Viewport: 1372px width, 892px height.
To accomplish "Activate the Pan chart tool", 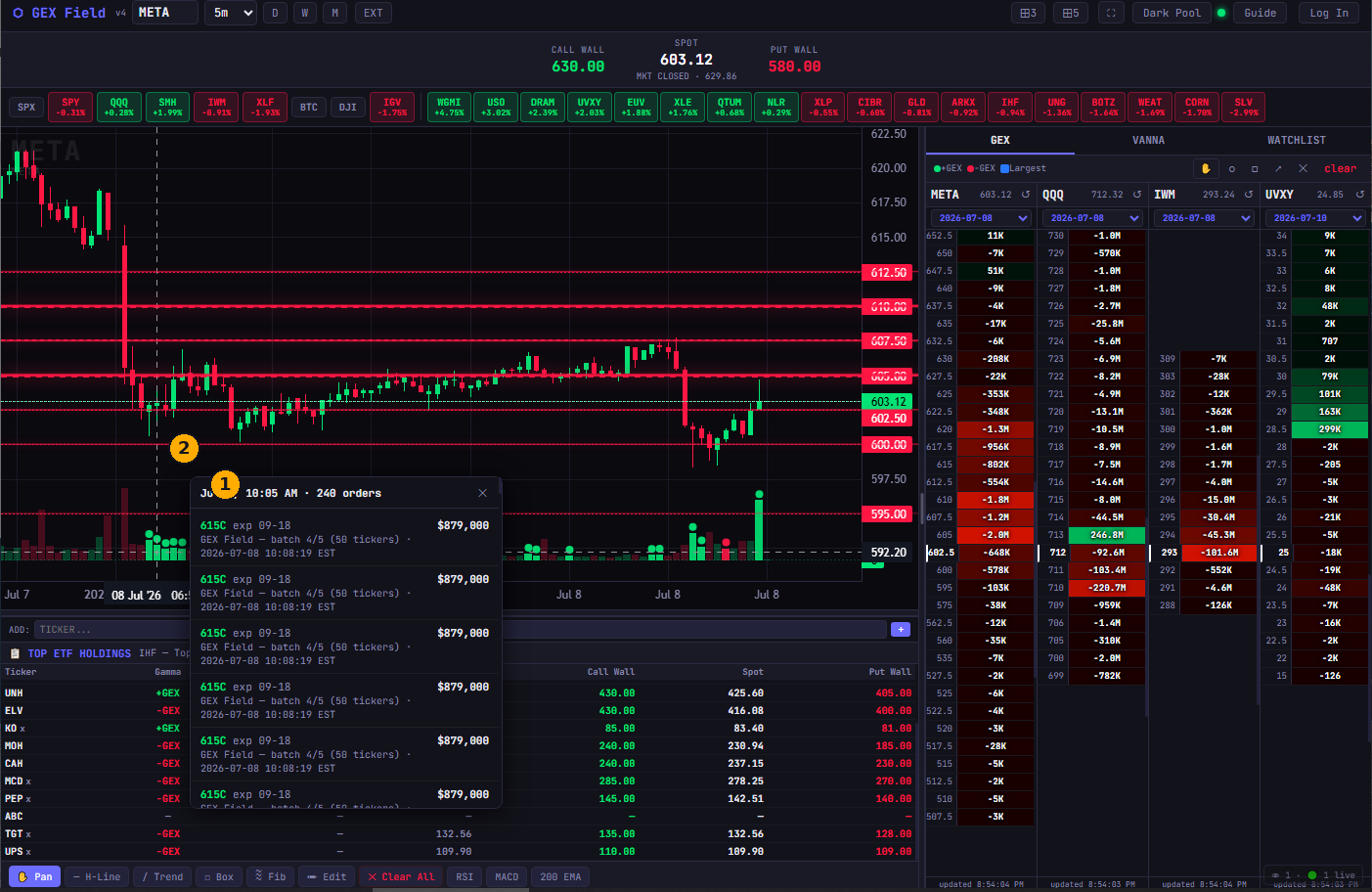I will 35,876.
